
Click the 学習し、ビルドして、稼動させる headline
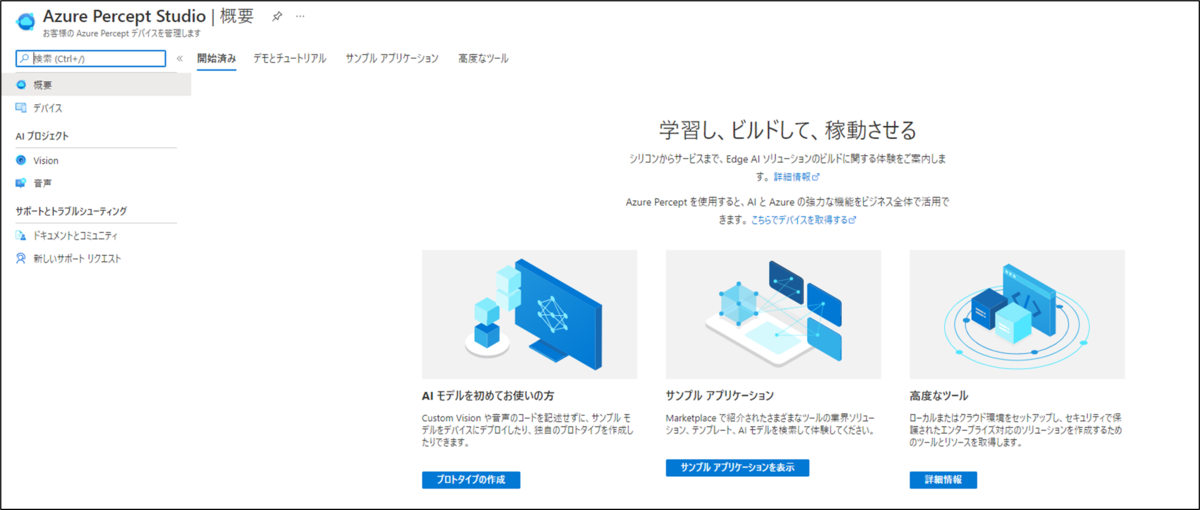pos(787,130)
